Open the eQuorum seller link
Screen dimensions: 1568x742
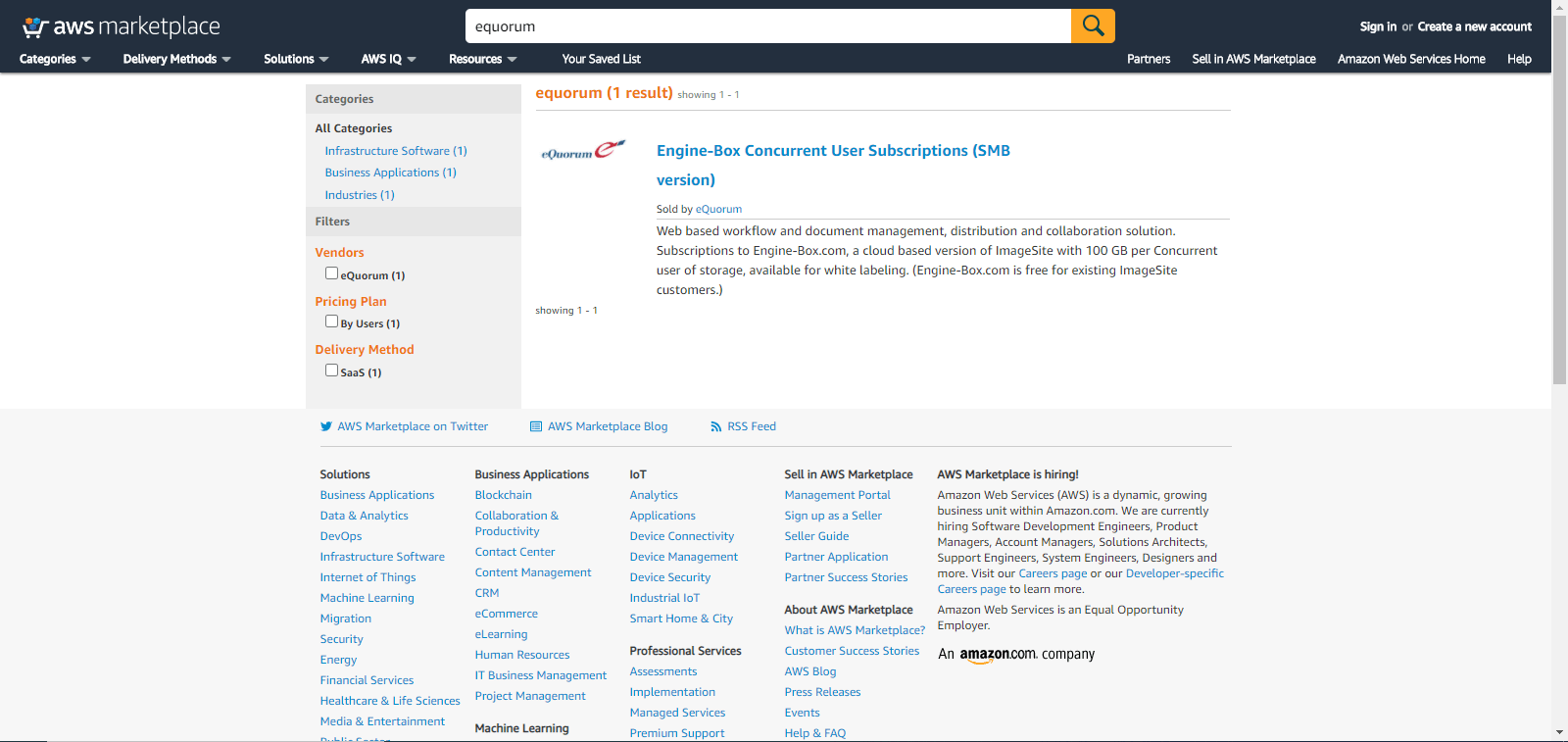718,209
